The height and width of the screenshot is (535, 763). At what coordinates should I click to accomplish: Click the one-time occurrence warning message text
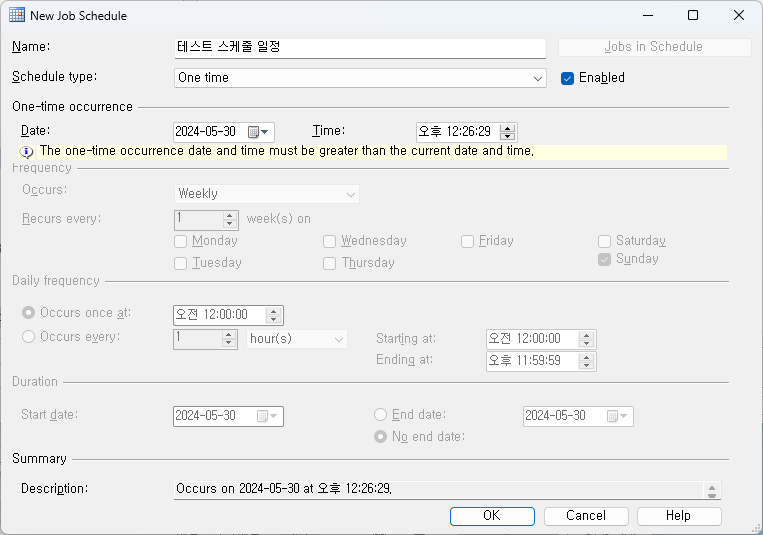click(x=287, y=151)
